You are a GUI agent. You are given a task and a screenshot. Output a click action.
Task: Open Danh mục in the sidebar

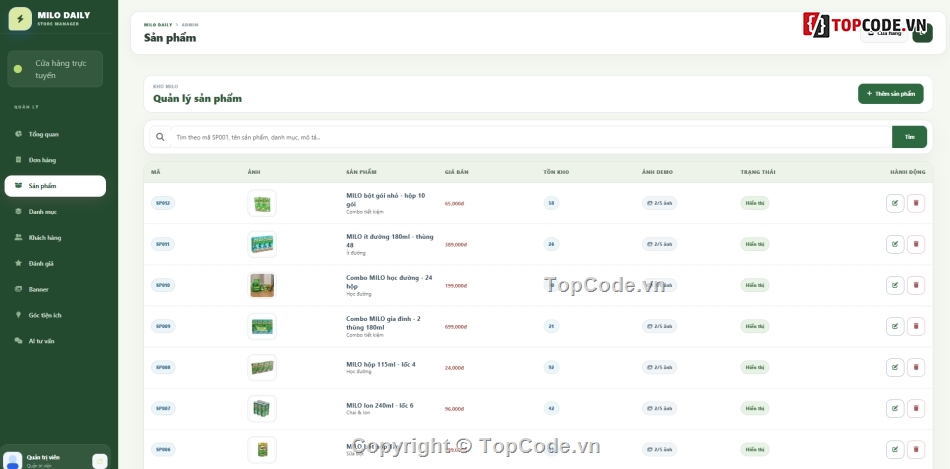tap(55, 211)
